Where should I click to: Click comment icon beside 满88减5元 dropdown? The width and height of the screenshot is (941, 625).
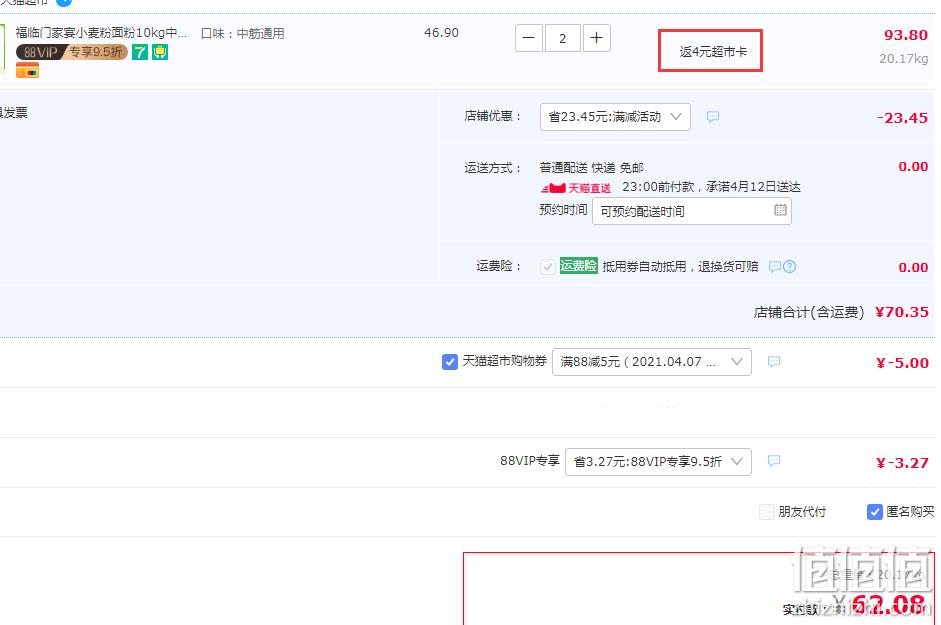(x=774, y=361)
